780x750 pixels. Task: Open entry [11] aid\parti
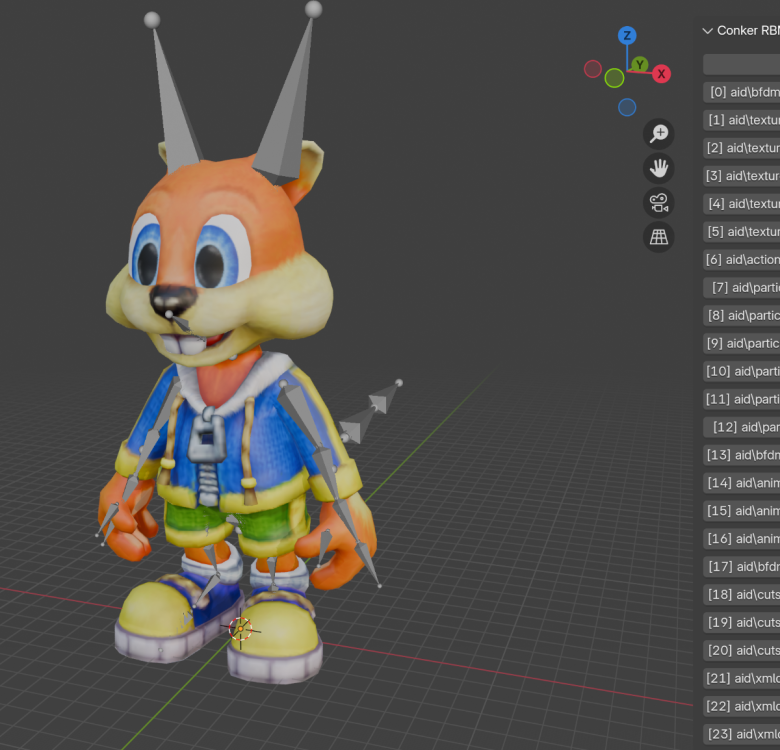pos(741,399)
